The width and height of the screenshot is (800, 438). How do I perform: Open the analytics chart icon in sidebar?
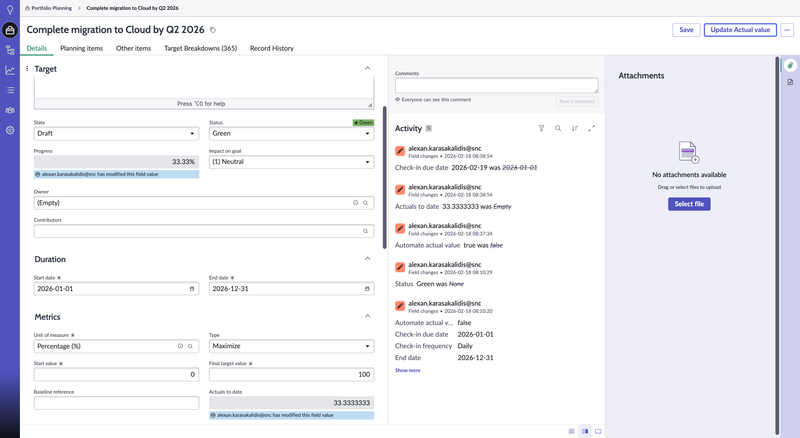point(10,70)
